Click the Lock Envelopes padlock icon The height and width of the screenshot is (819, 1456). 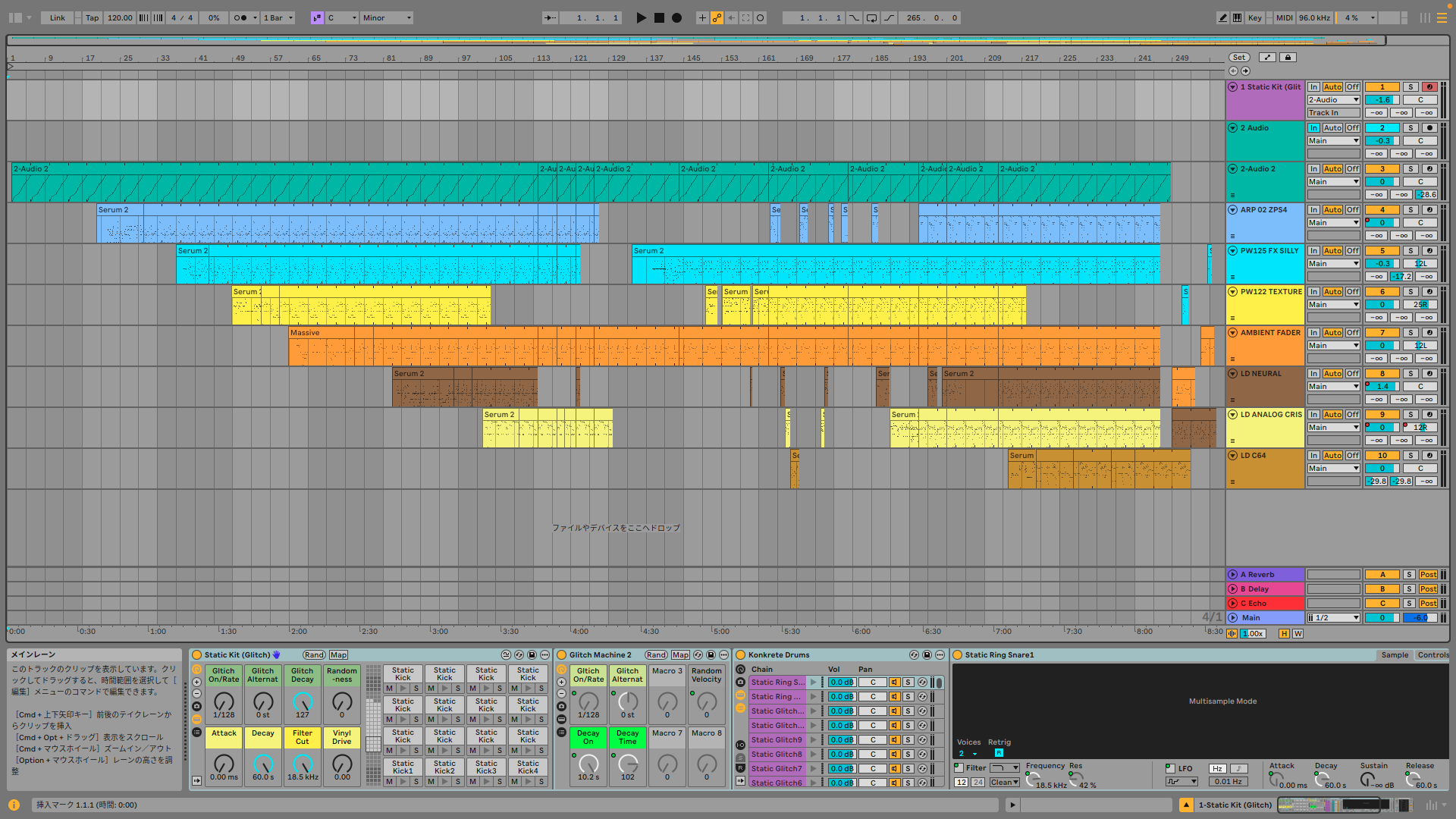point(1287,58)
